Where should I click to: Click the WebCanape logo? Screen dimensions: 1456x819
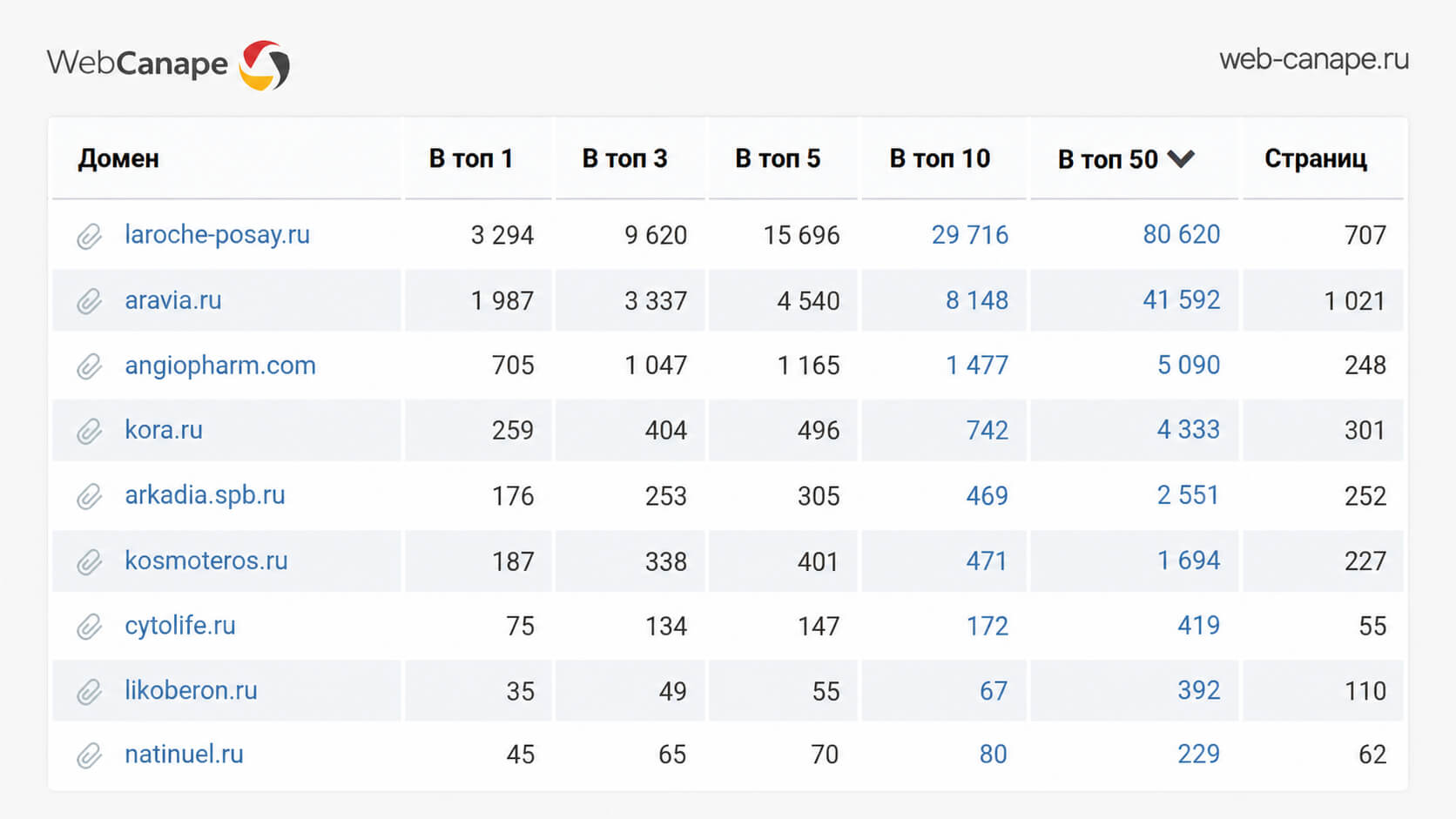click(x=168, y=64)
